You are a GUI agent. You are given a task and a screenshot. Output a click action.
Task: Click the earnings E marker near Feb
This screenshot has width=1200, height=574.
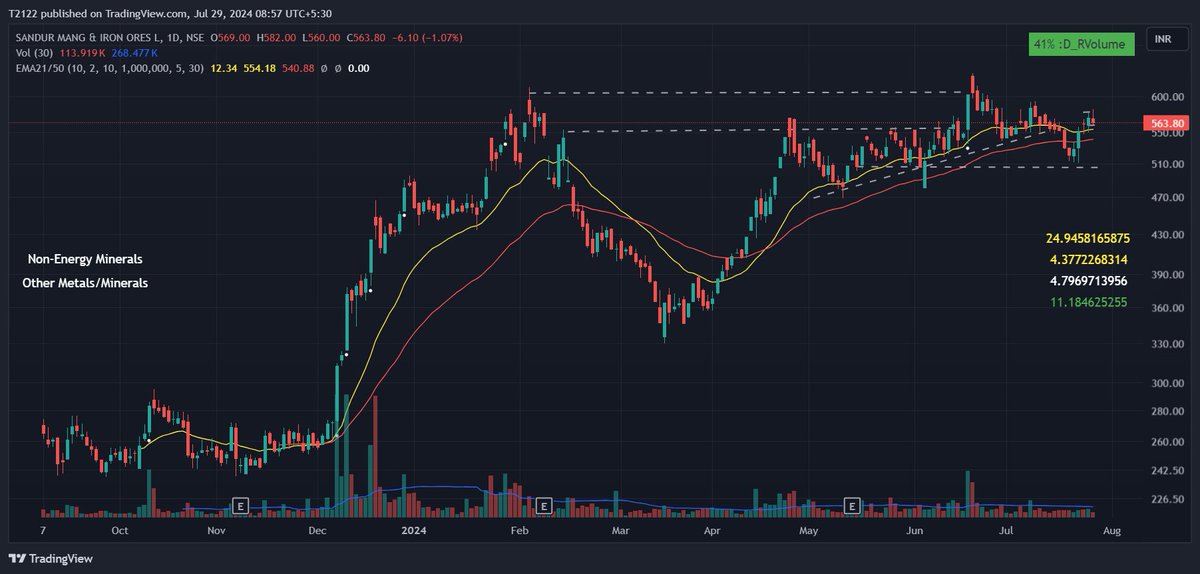(x=544, y=504)
